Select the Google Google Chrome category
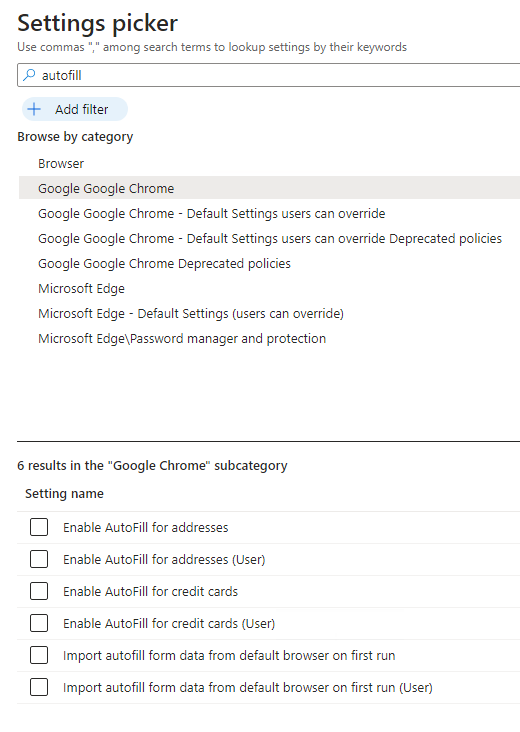The height and width of the screenshot is (732, 520). coord(269,189)
